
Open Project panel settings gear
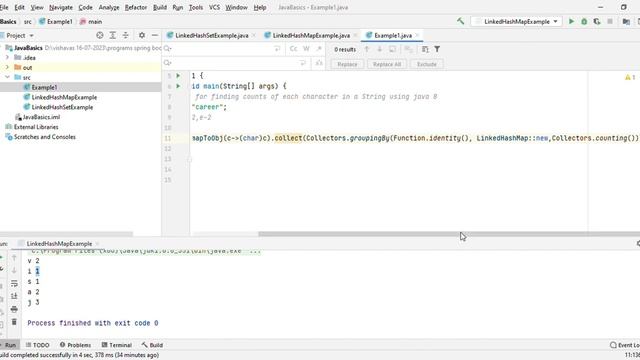tap(142, 36)
